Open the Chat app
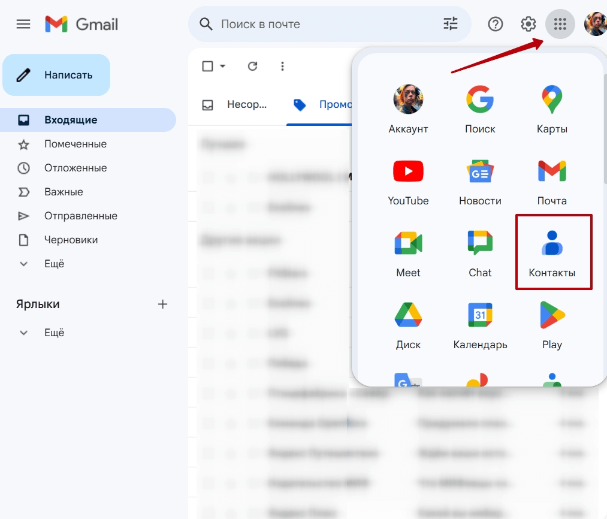Image resolution: width=607 pixels, height=519 pixels. pos(480,254)
